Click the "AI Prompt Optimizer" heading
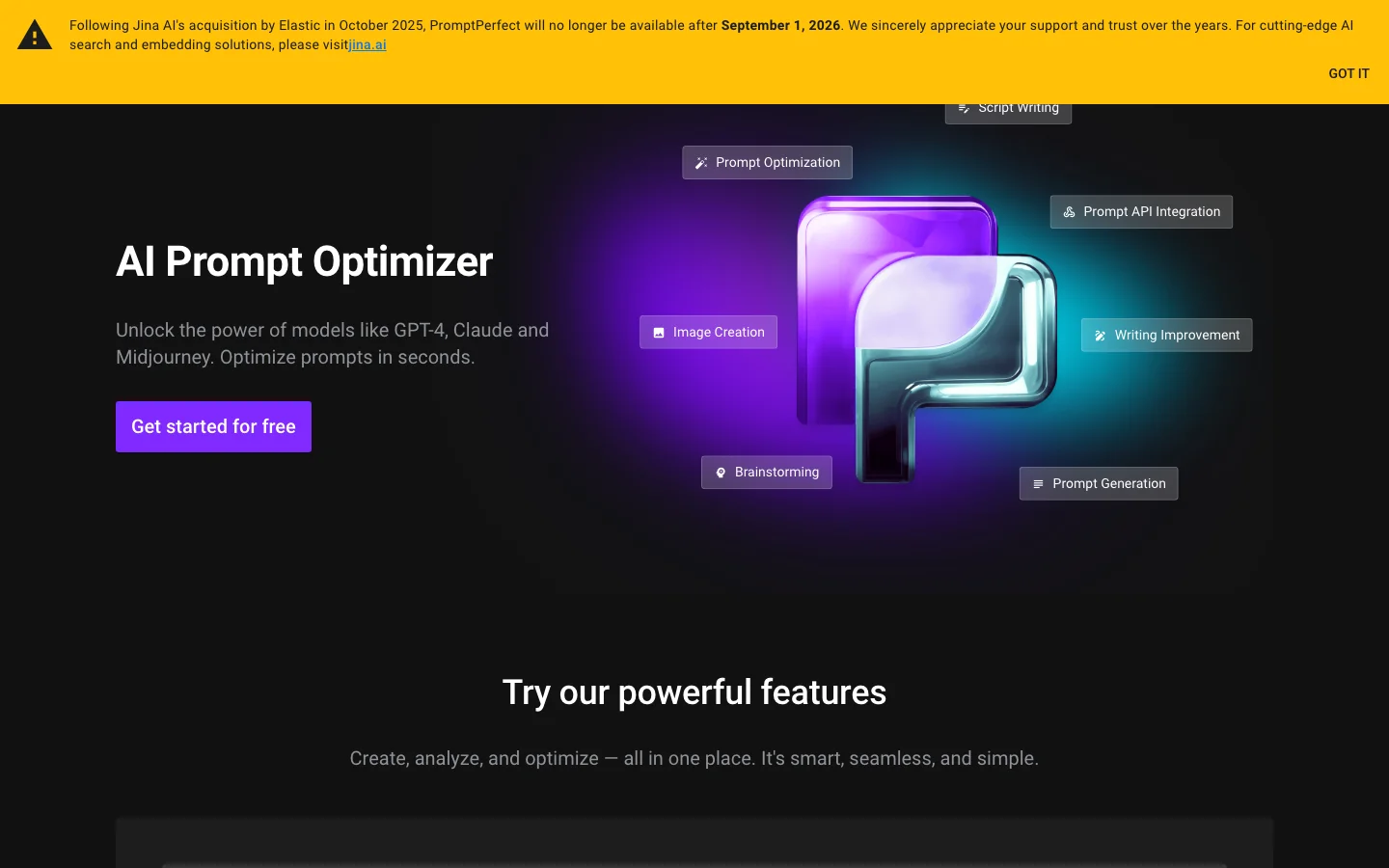The height and width of the screenshot is (868, 1389). pyautogui.click(x=305, y=261)
